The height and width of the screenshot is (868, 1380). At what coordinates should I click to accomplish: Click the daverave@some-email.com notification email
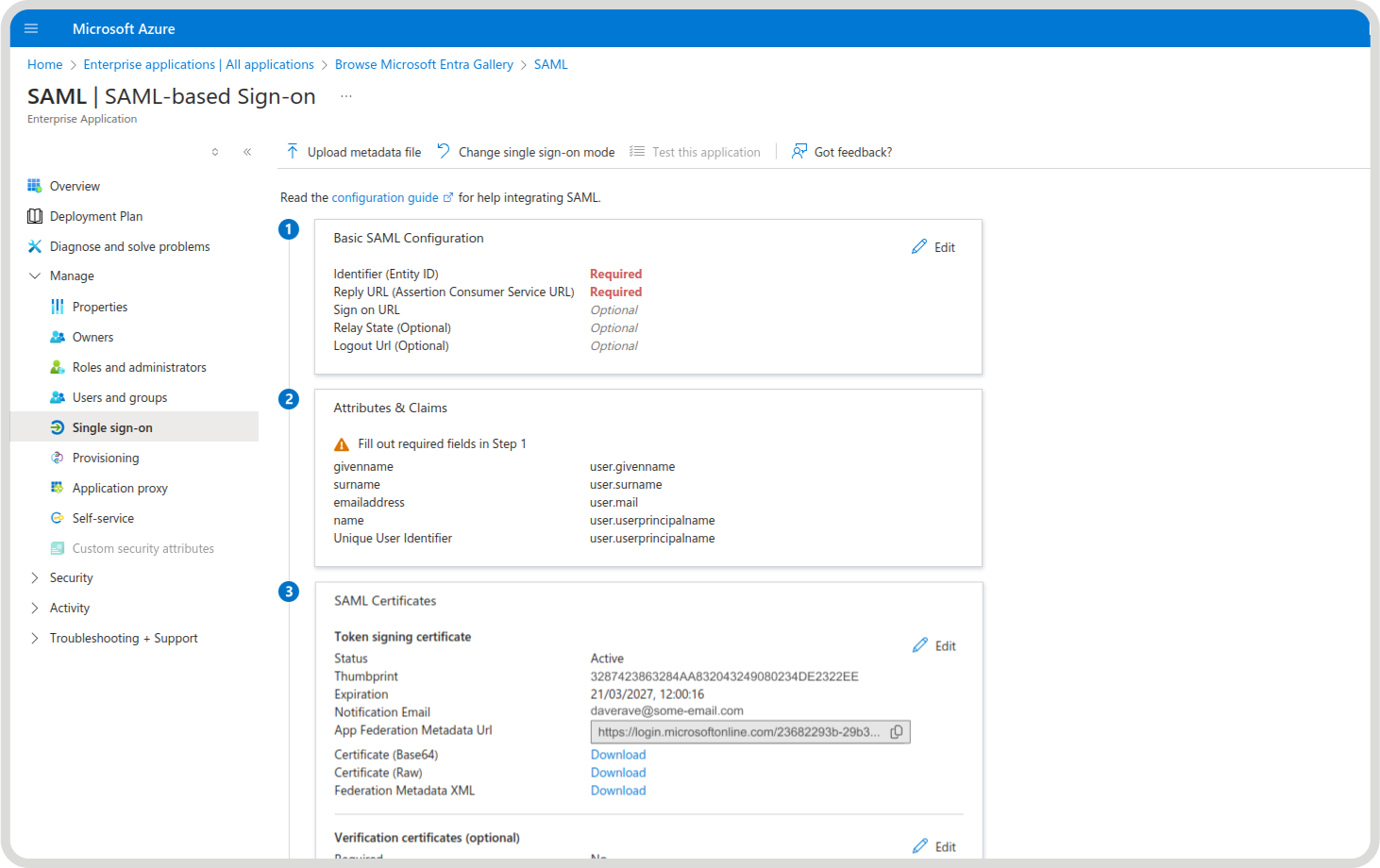667,711
